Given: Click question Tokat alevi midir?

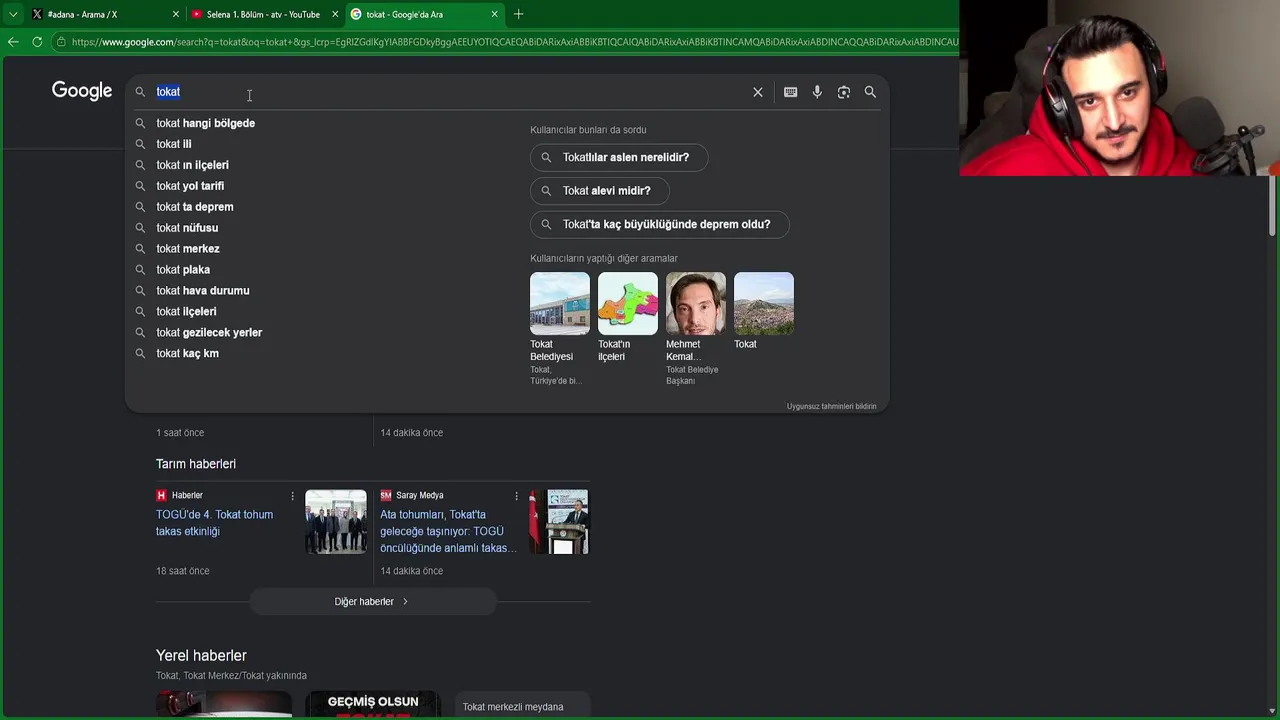Looking at the screenshot, I should (600, 191).
